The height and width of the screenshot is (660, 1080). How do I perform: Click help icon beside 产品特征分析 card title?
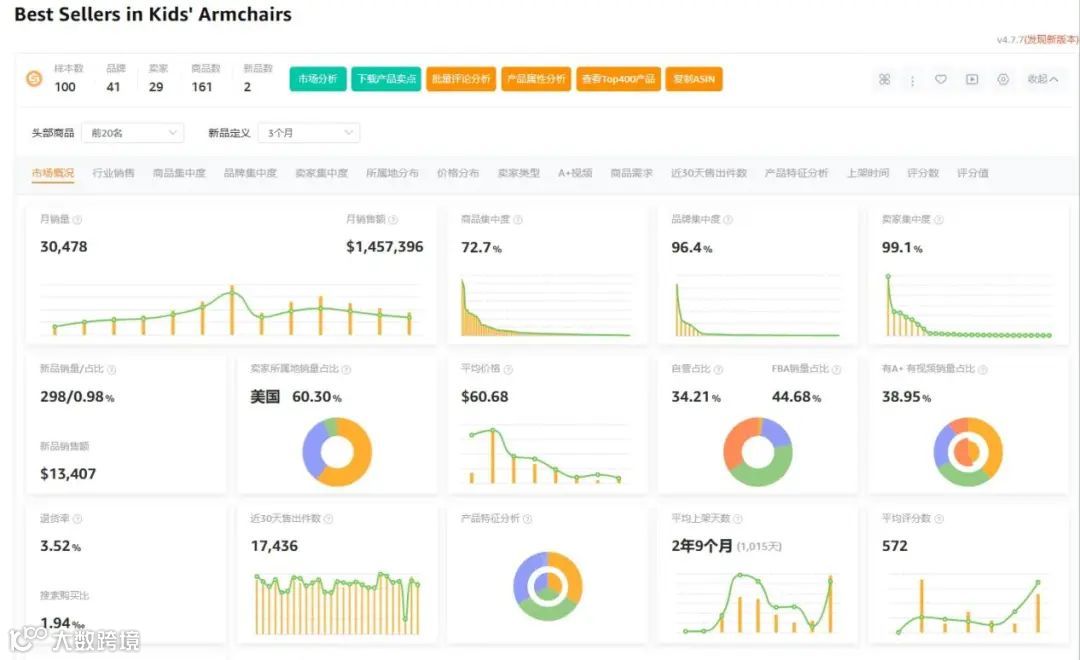point(528,519)
